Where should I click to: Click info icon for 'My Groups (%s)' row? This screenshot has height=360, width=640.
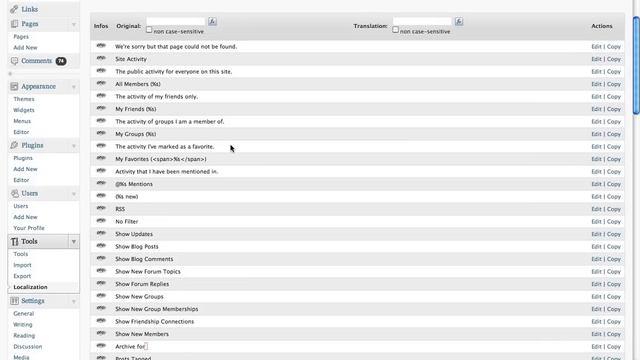[101, 133]
